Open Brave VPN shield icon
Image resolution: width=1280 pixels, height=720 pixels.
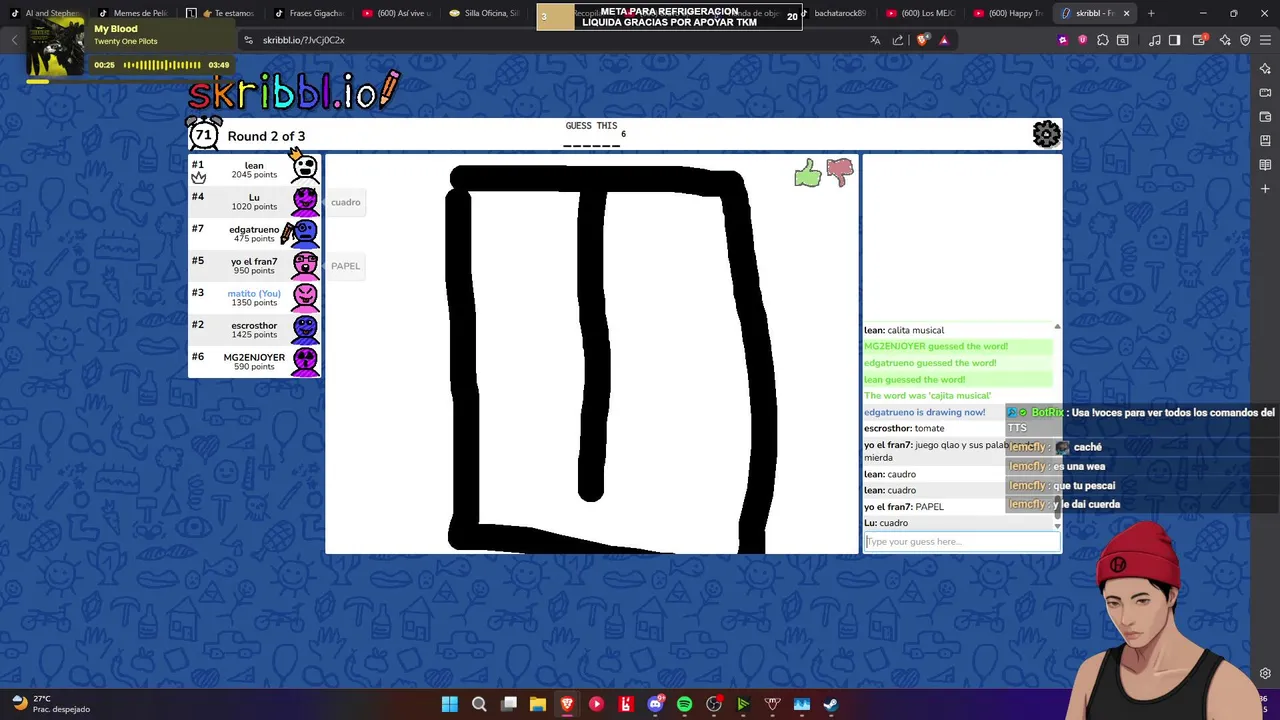click(1245, 40)
